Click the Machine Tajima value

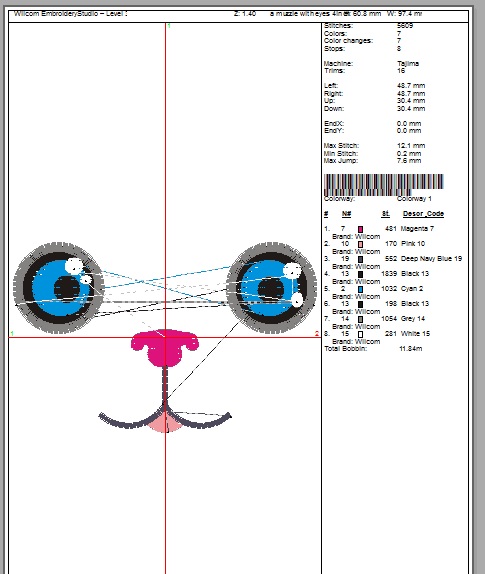tap(408, 63)
